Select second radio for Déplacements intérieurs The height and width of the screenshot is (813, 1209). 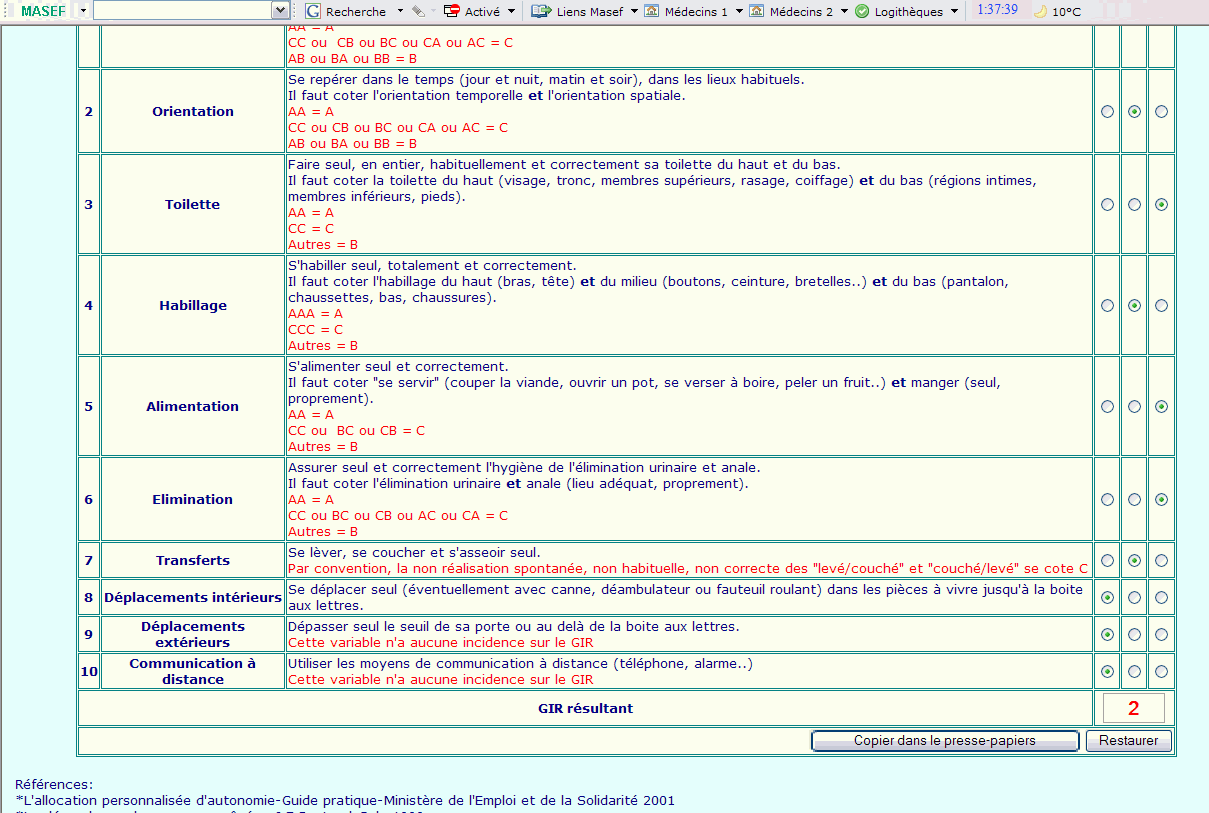pyautogui.click(x=1134, y=598)
